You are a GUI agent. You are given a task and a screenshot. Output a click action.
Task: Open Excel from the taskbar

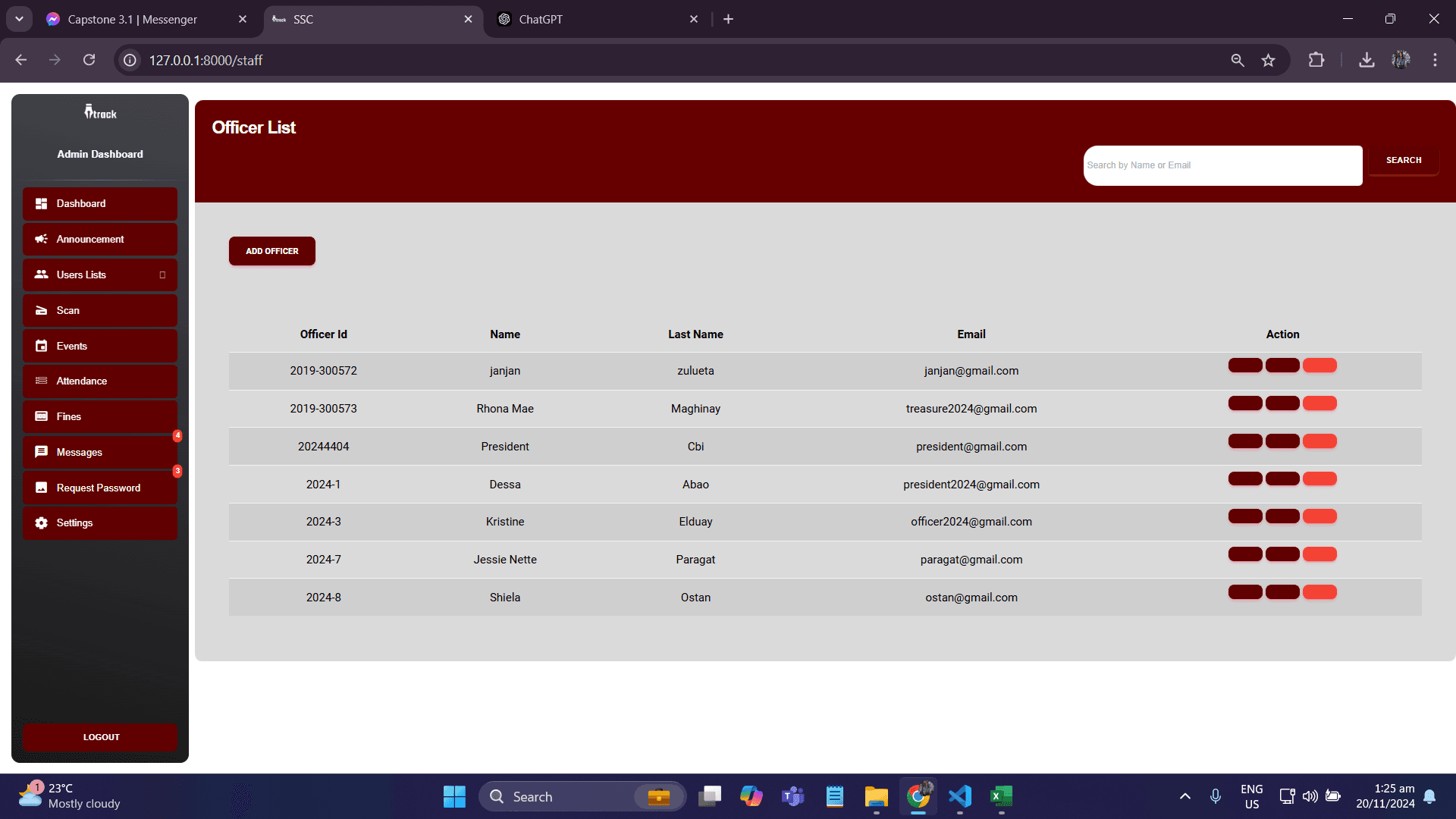click(1001, 796)
